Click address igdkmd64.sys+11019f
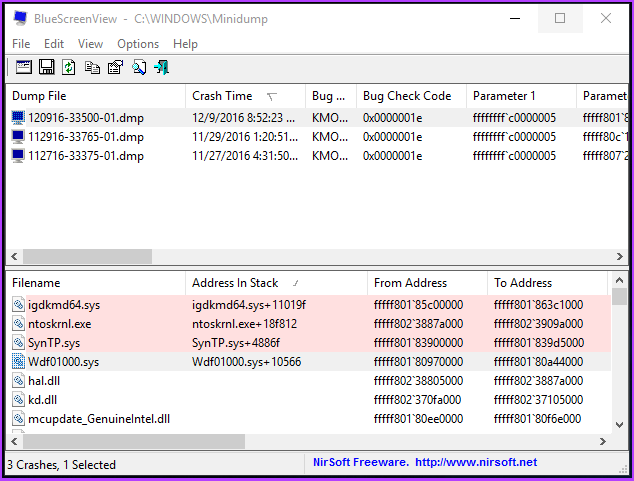This screenshot has width=634, height=481. [249, 304]
